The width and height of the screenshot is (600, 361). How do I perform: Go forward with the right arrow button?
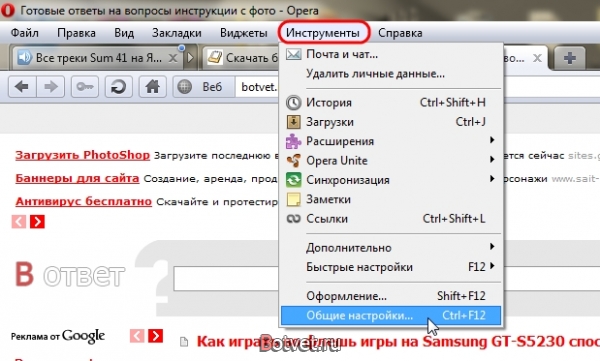51,87
